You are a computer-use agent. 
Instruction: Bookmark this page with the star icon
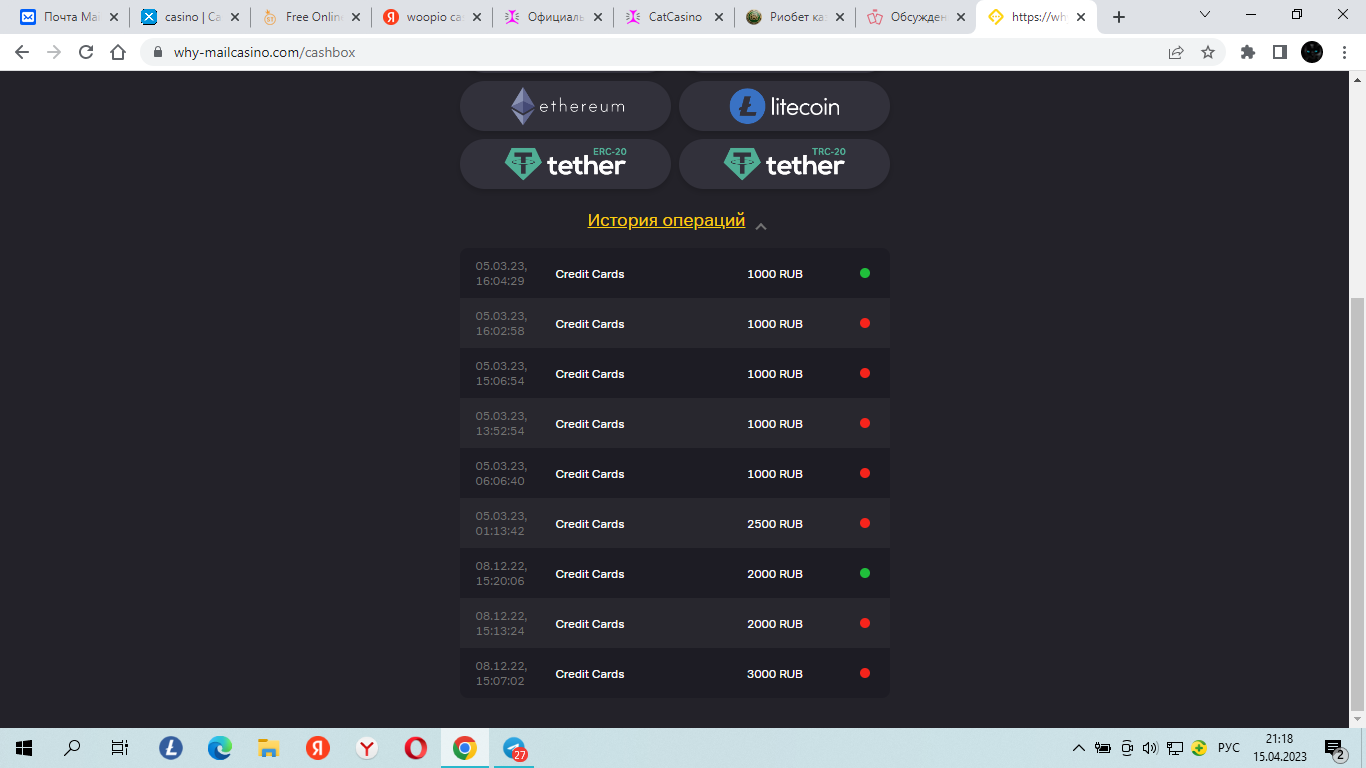pyautogui.click(x=1208, y=52)
